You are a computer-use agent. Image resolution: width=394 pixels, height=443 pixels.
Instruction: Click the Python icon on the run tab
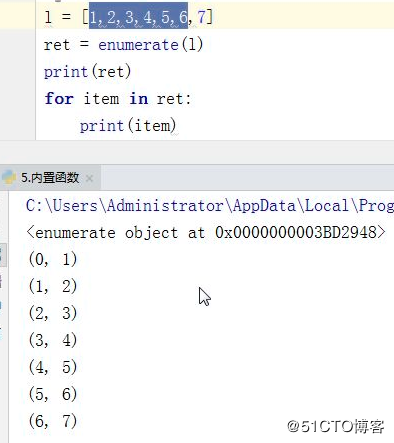tap(9, 177)
